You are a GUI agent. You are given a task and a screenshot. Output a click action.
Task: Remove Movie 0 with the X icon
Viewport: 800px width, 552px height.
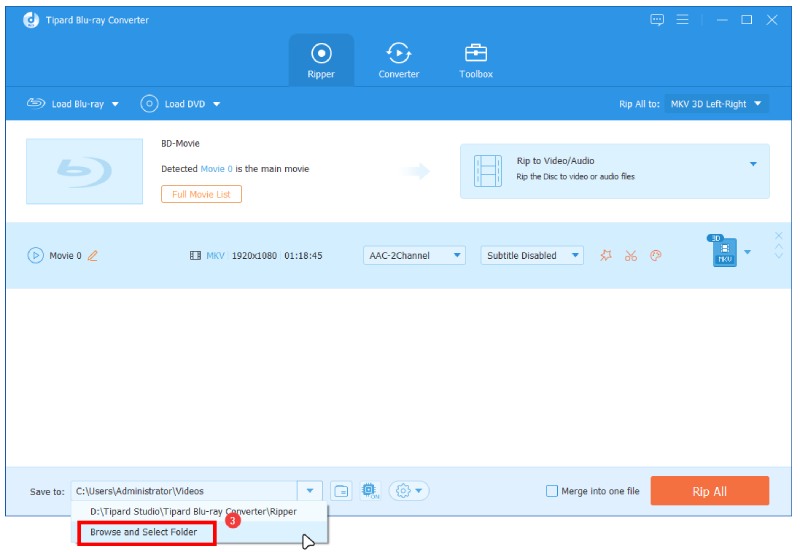pyautogui.click(x=779, y=235)
